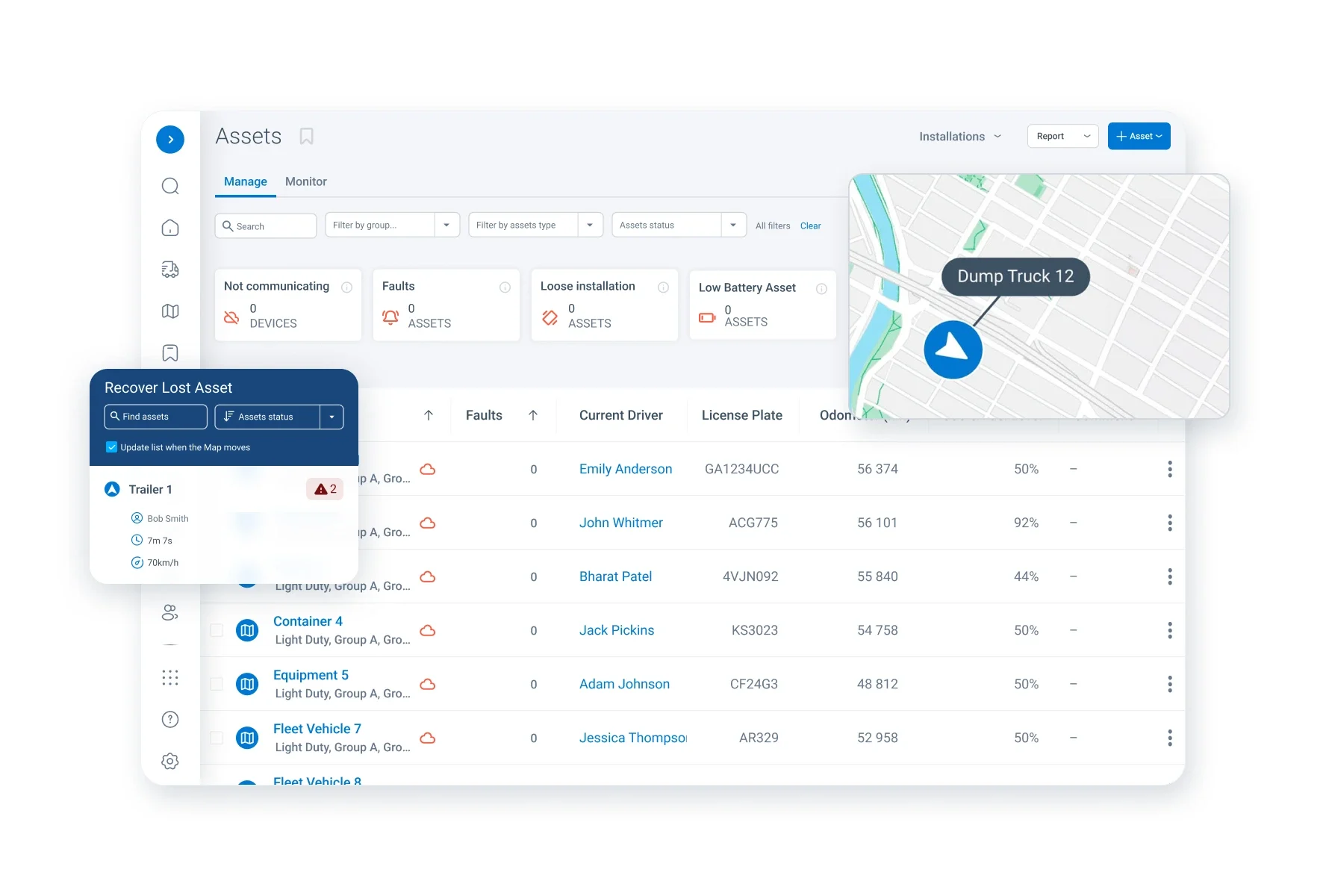This screenshot has height=896, width=1326.
Task: Open the sidebar search magnifier icon
Action: (170, 186)
